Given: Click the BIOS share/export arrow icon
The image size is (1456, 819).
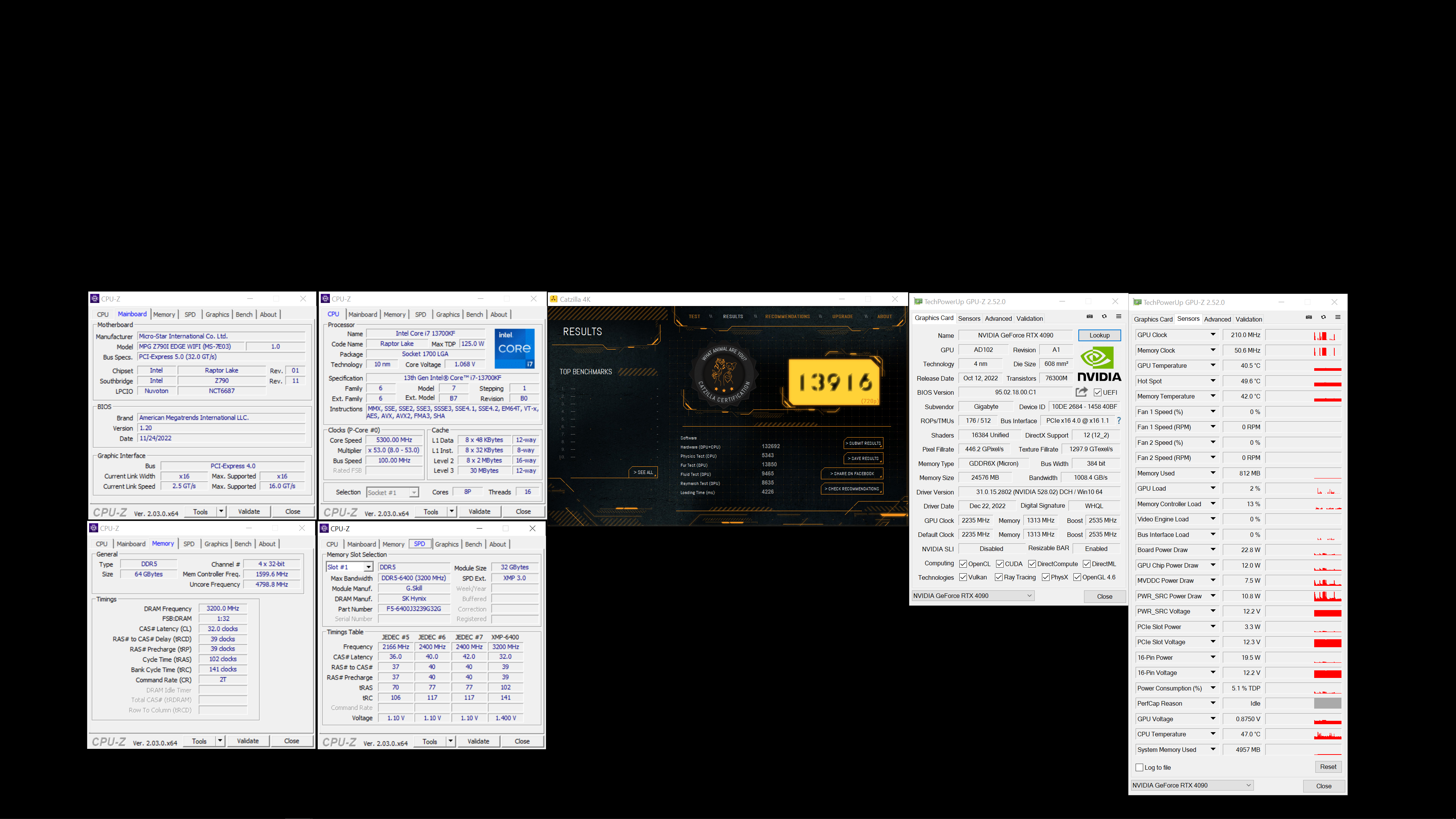Looking at the screenshot, I should click(1081, 392).
